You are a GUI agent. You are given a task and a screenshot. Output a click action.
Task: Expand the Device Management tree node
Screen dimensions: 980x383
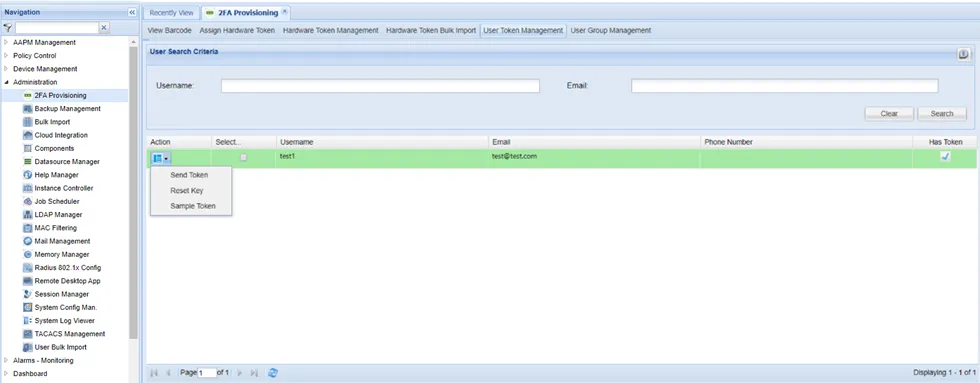click(x=6, y=69)
